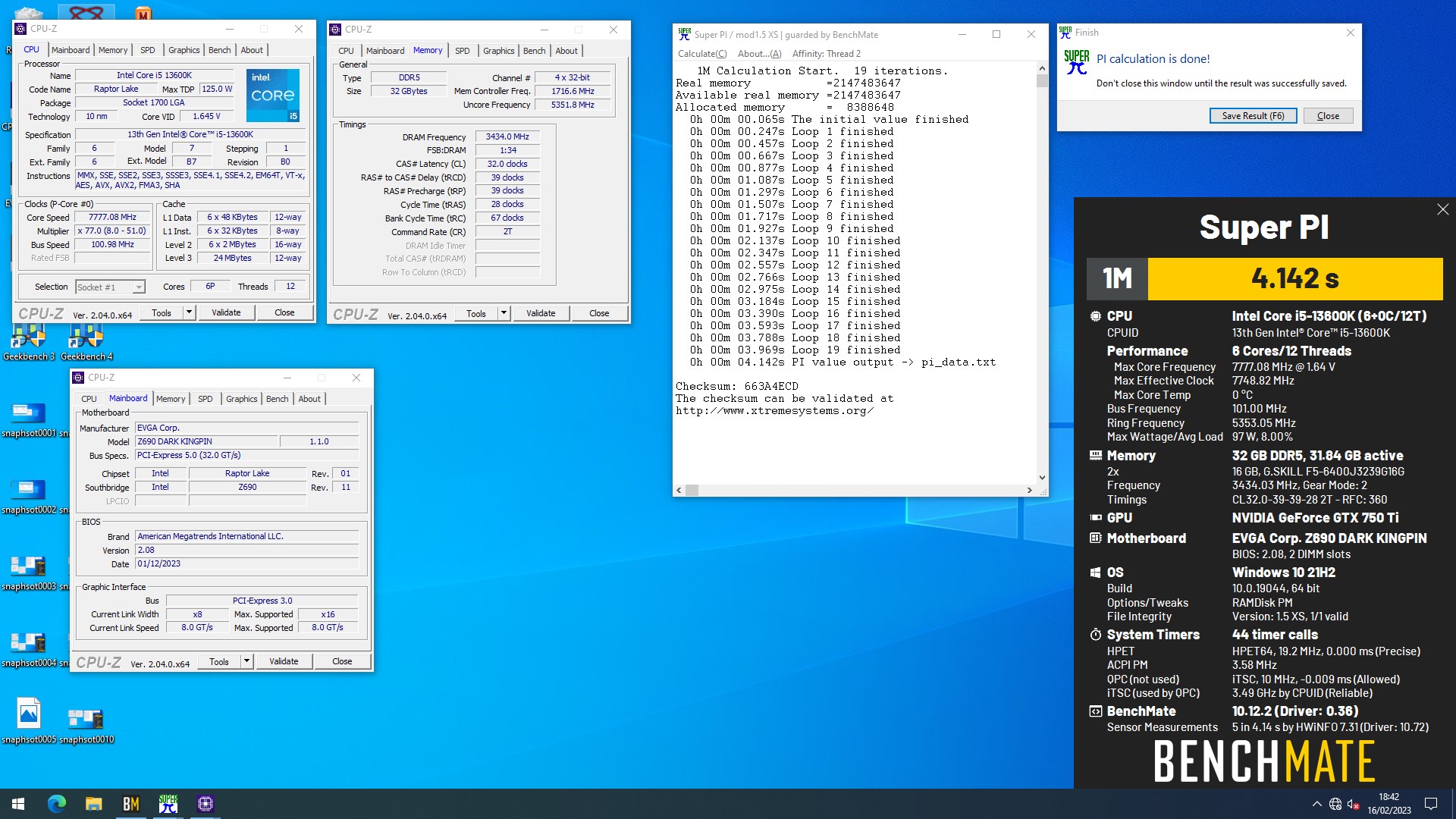Click the Multiplier x 77.0 value
Image resolution: width=1456 pixels, height=819 pixels.
pos(112,231)
